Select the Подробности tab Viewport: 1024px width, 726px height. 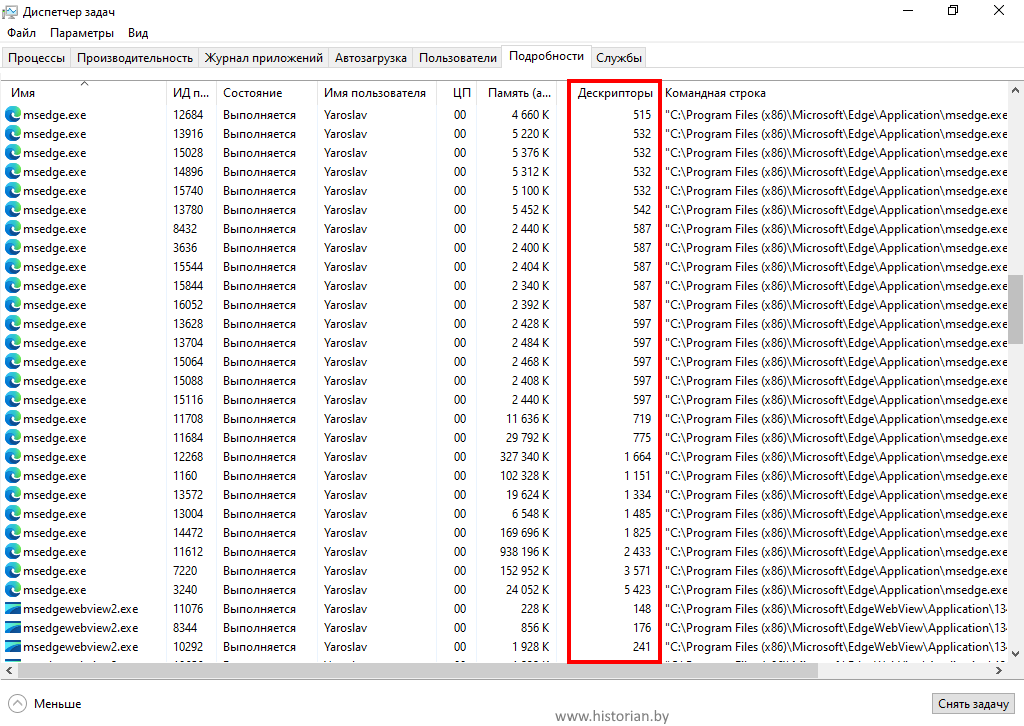click(546, 56)
